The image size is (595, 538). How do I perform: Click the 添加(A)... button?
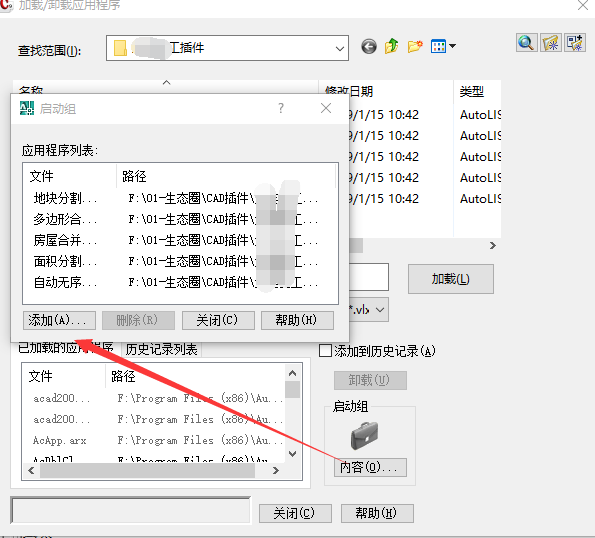59,320
